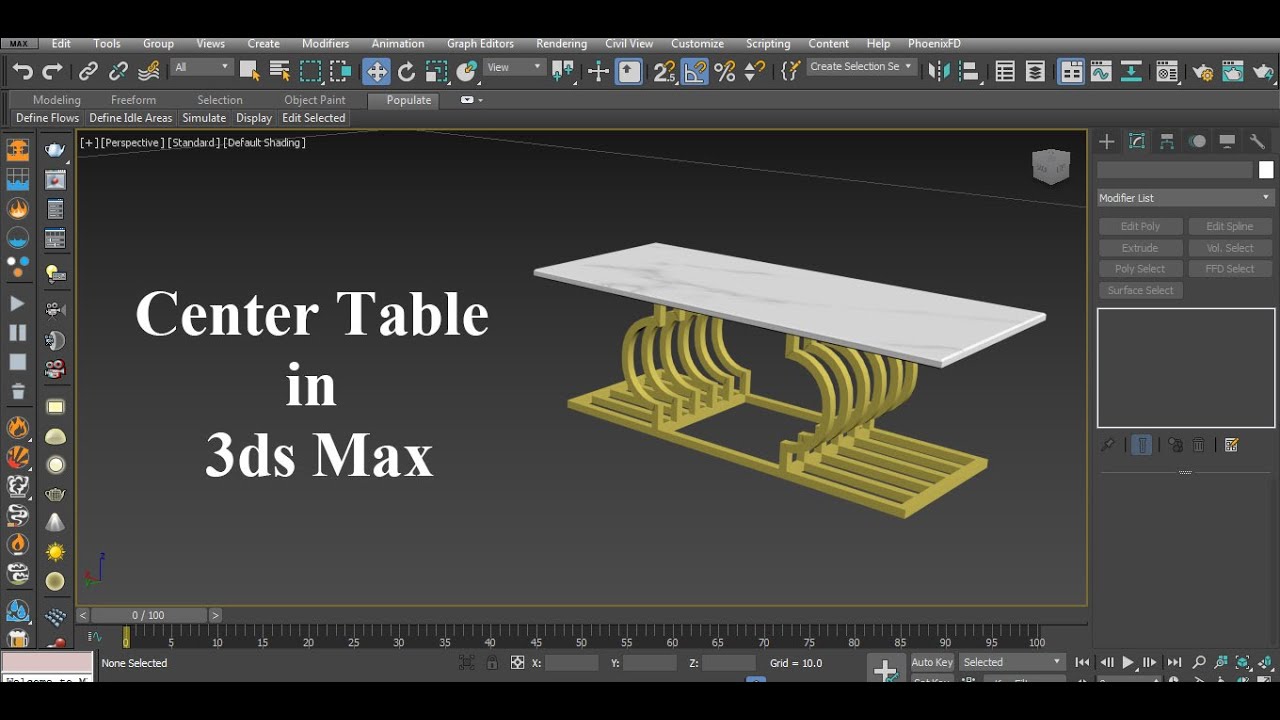Click the Redo arrow icon
This screenshot has width=1280, height=720.
[52, 71]
